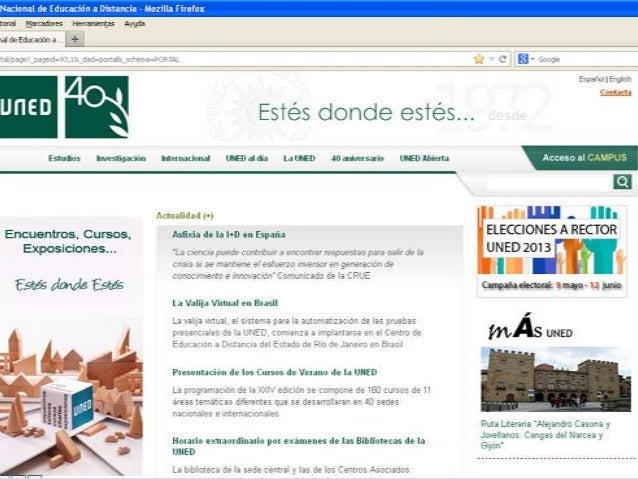Switch language to English
638x479 pixels.
(x=620, y=79)
